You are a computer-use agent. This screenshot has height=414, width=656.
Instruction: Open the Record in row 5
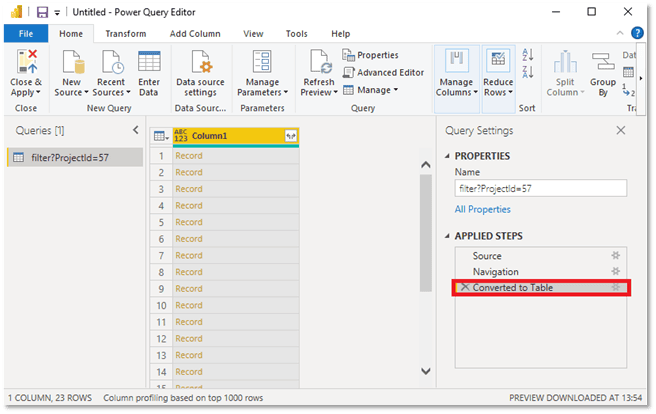pos(189,222)
